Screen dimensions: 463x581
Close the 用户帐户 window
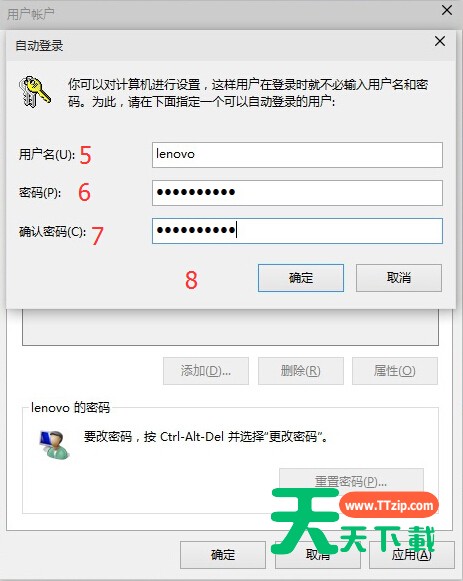click(x=447, y=10)
